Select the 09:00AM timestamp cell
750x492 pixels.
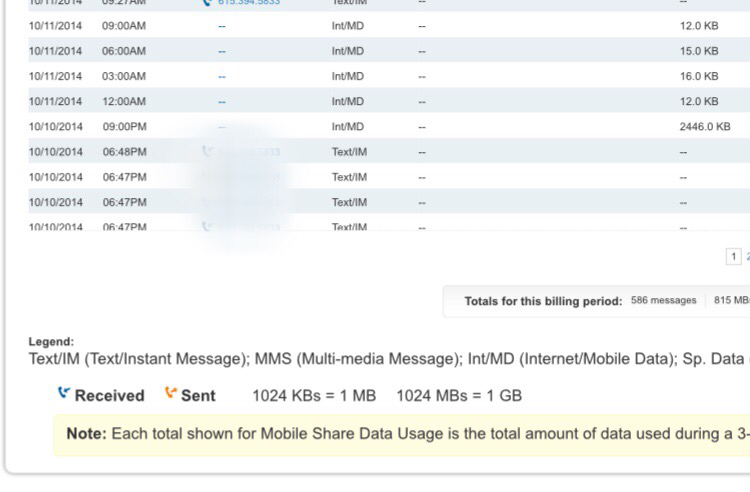click(124, 25)
